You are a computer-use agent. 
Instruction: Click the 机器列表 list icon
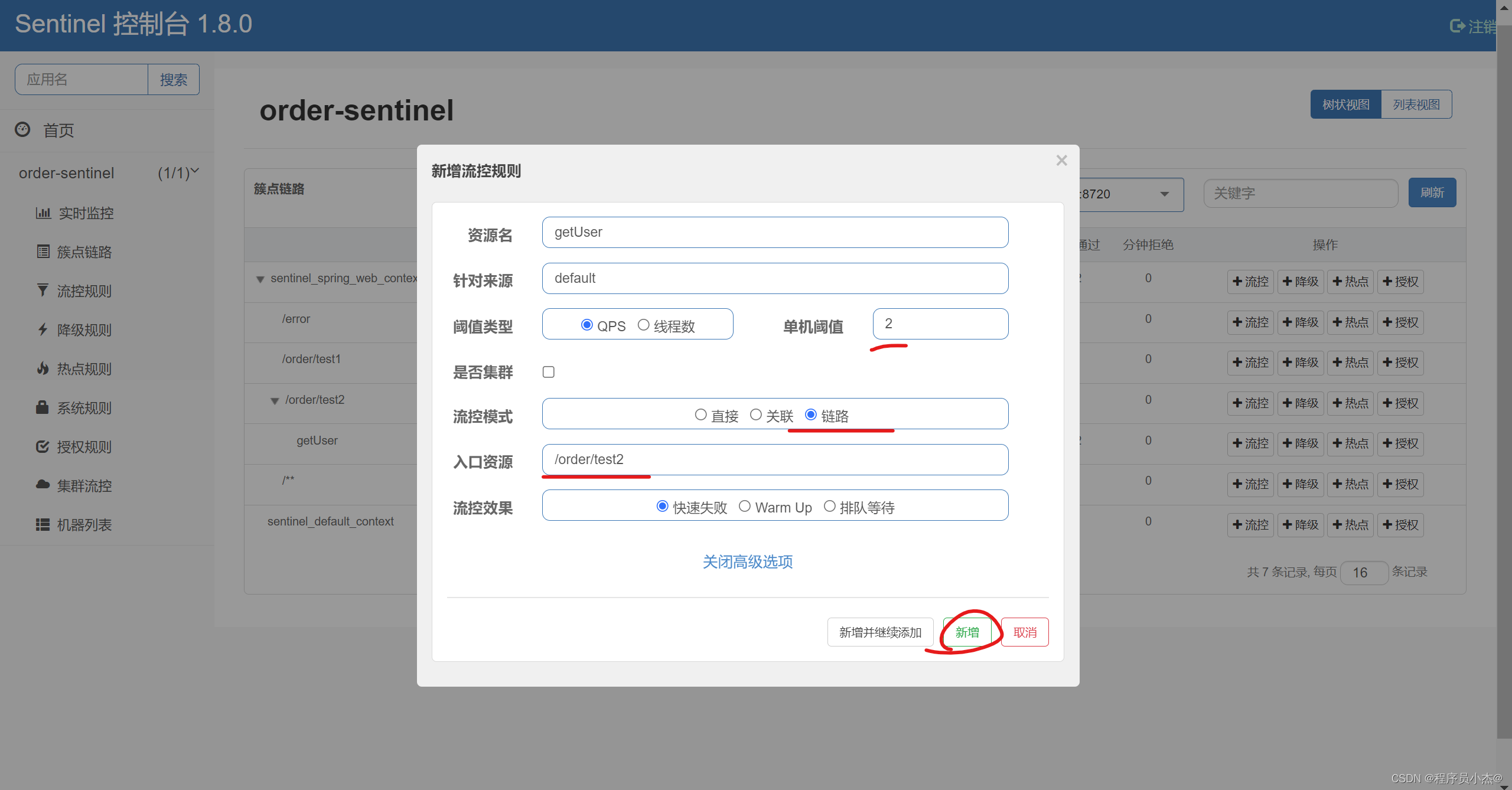coord(43,524)
